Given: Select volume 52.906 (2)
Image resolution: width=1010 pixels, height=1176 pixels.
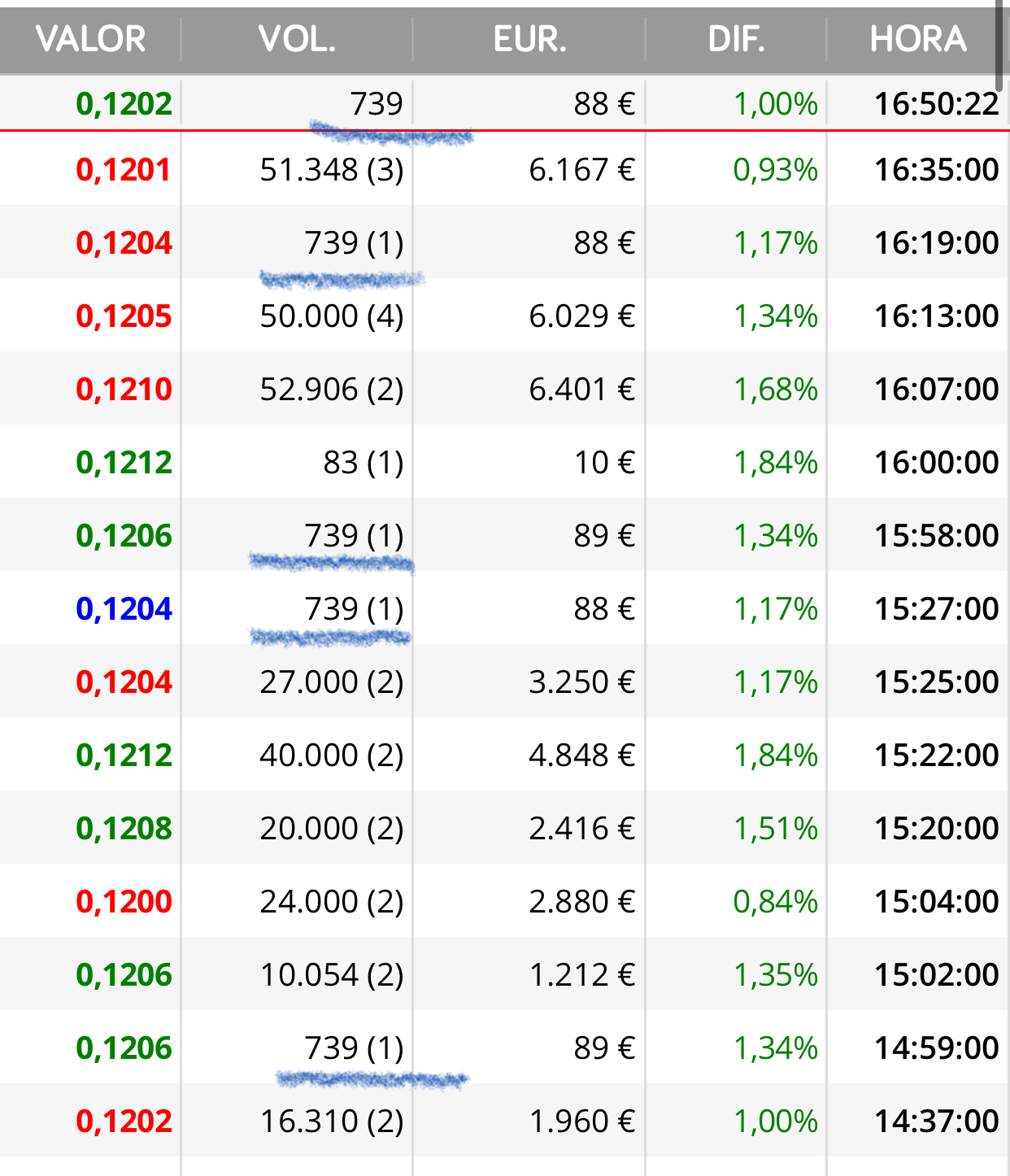Looking at the screenshot, I should click(x=332, y=390).
